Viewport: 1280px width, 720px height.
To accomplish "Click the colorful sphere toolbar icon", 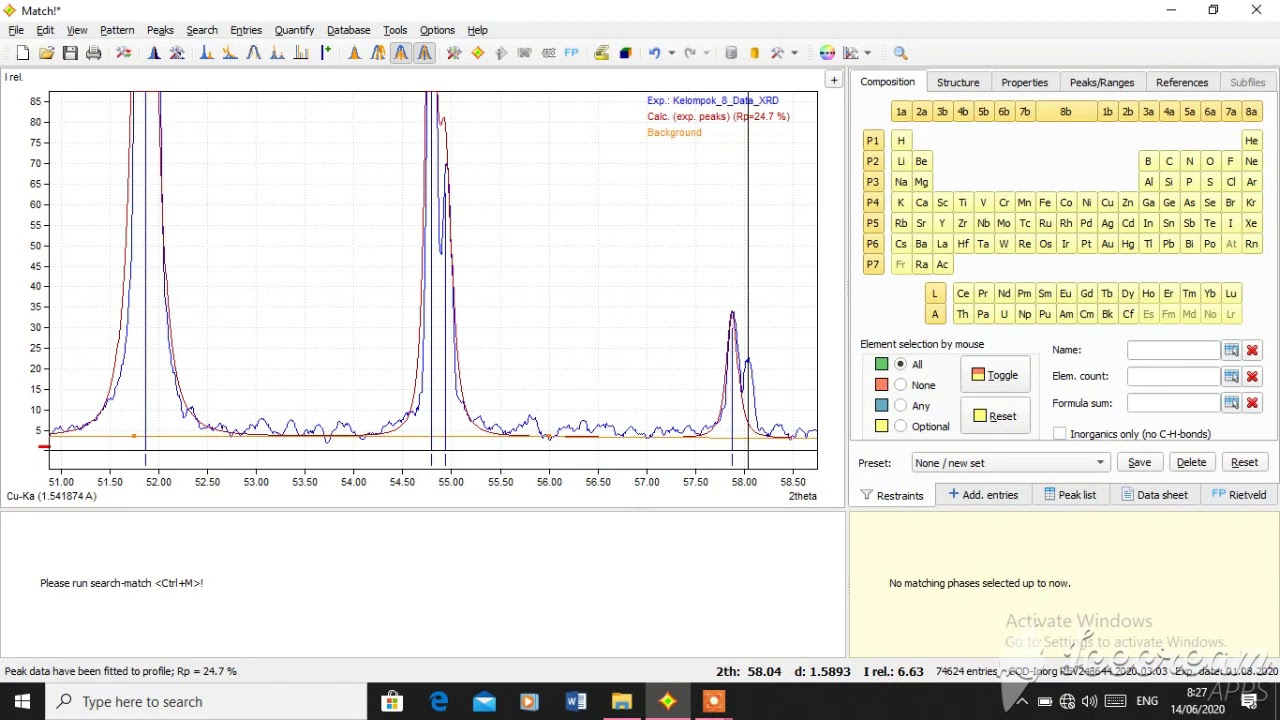I will 827,53.
